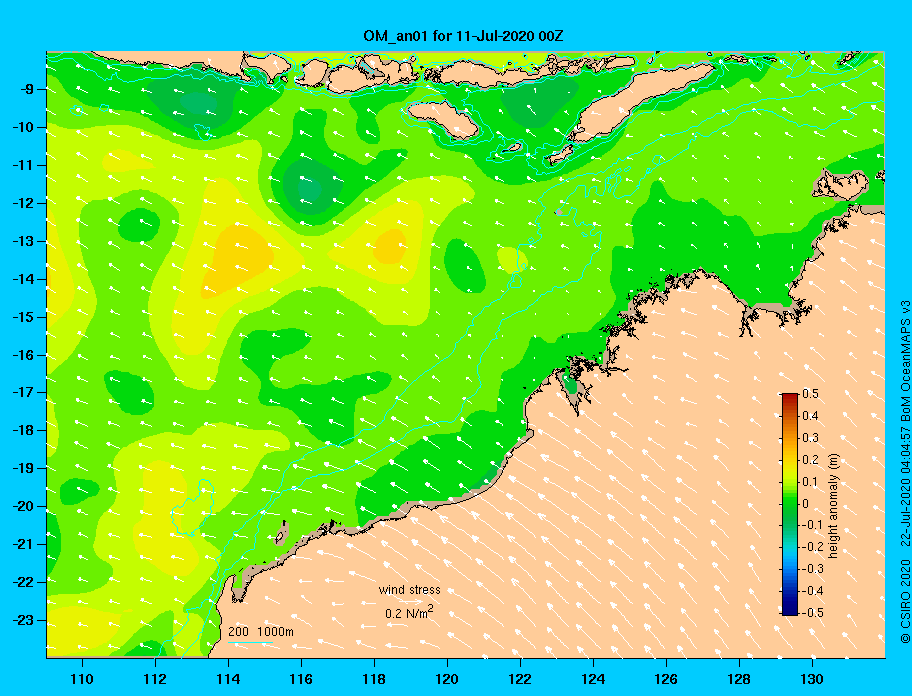912x696 pixels.
Task: Click the '200 1000m' depth contour legend
Action: click(261, 632)
